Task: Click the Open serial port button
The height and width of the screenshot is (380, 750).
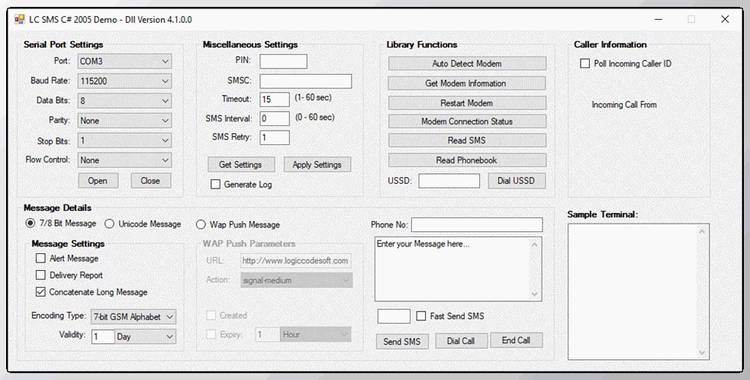Action: point(98,180)
